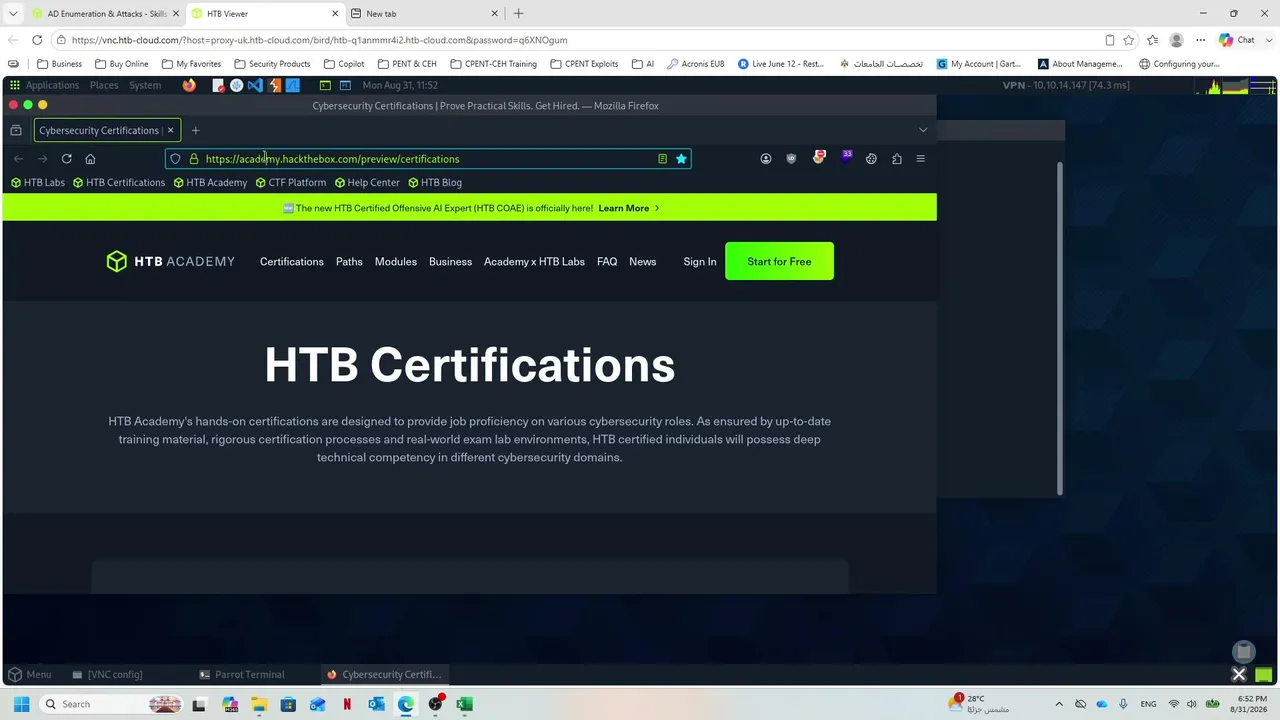View site security padlock info in Firefox
This screenshot has height=720, width=1280.
pyautogui.click(x=194, y=159)
